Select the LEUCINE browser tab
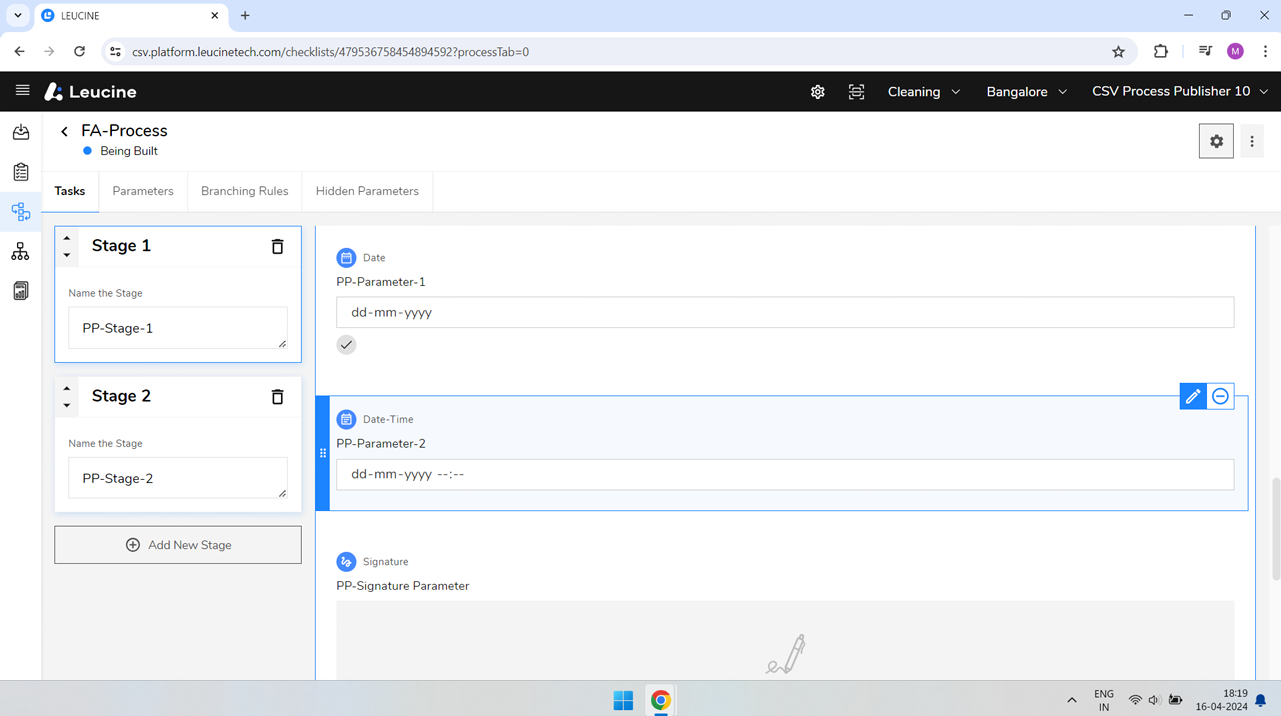The image size is (1281, 716). click(x=130, y=16)
